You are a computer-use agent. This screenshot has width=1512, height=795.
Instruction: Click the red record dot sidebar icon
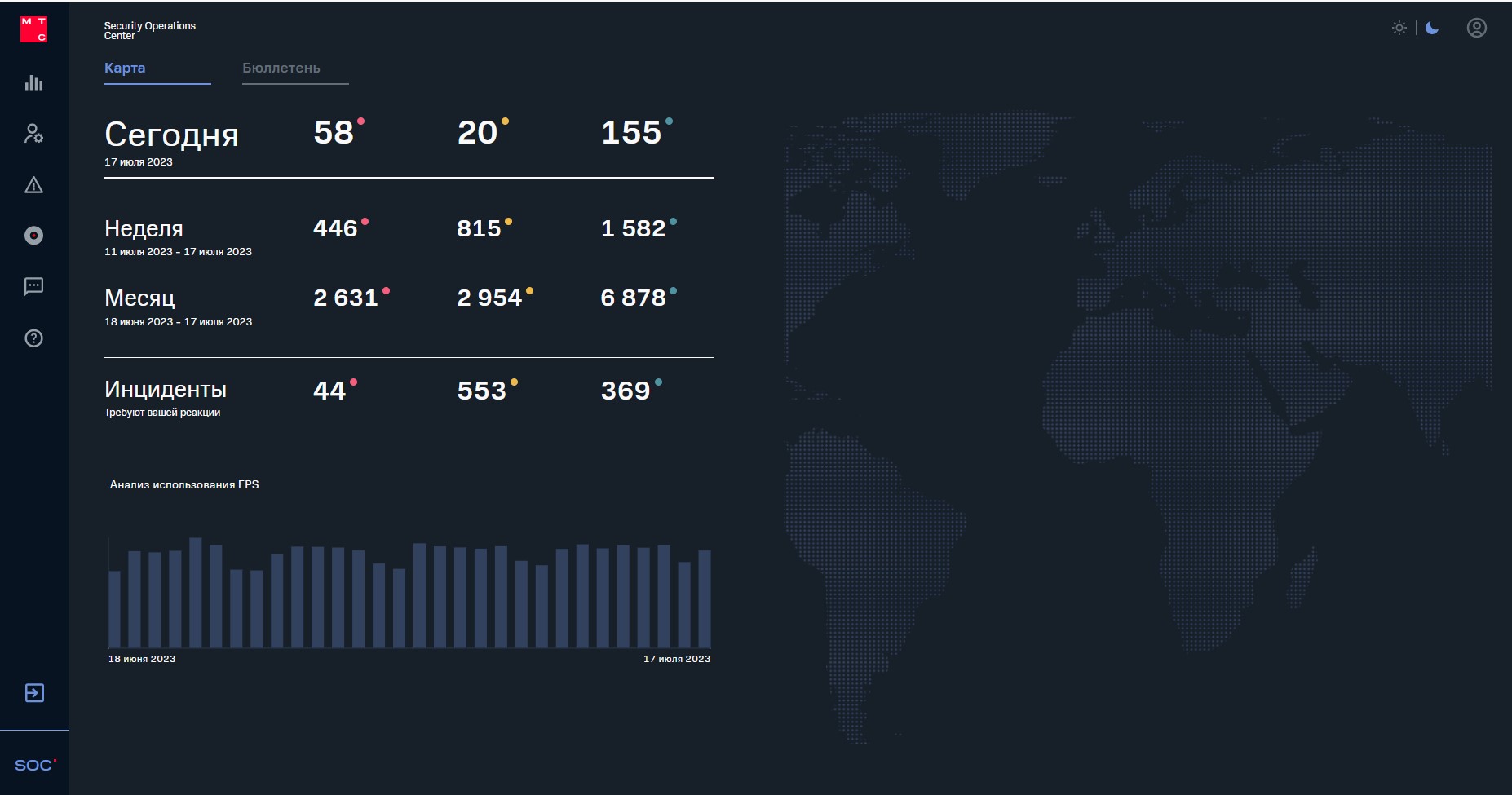(x=33, y=236)
